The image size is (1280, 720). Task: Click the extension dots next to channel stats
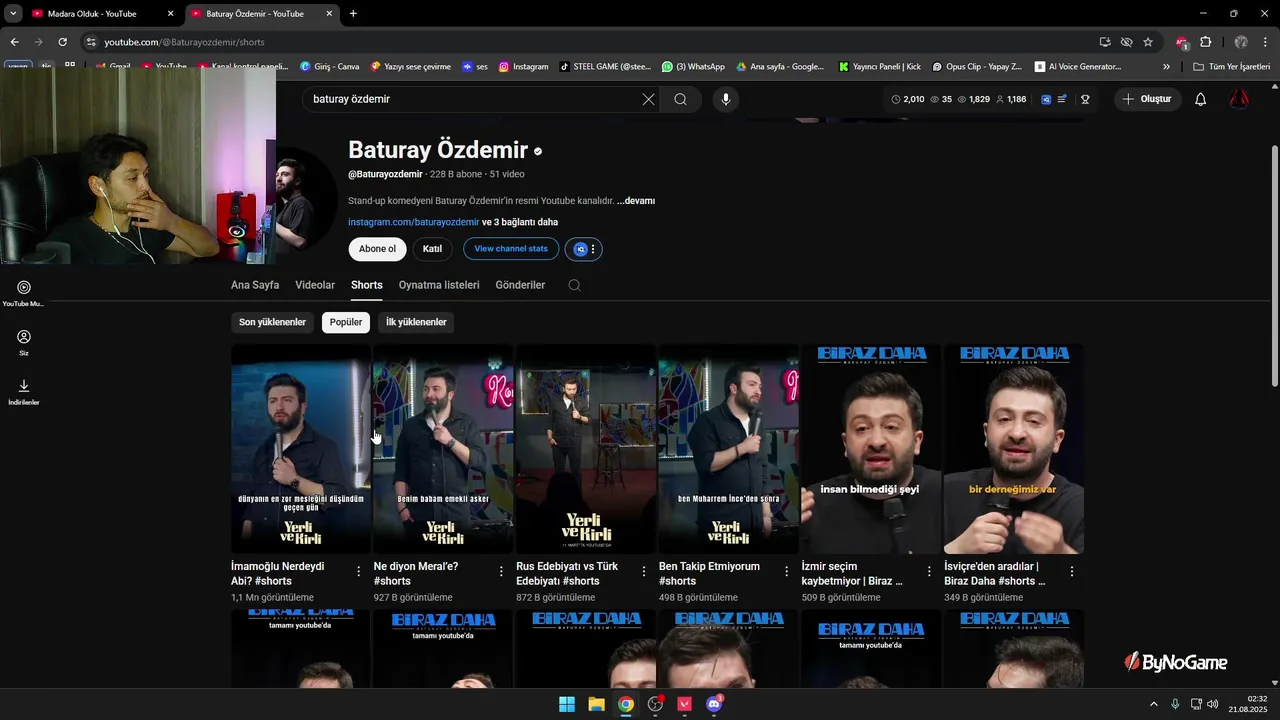coord(593,249)
